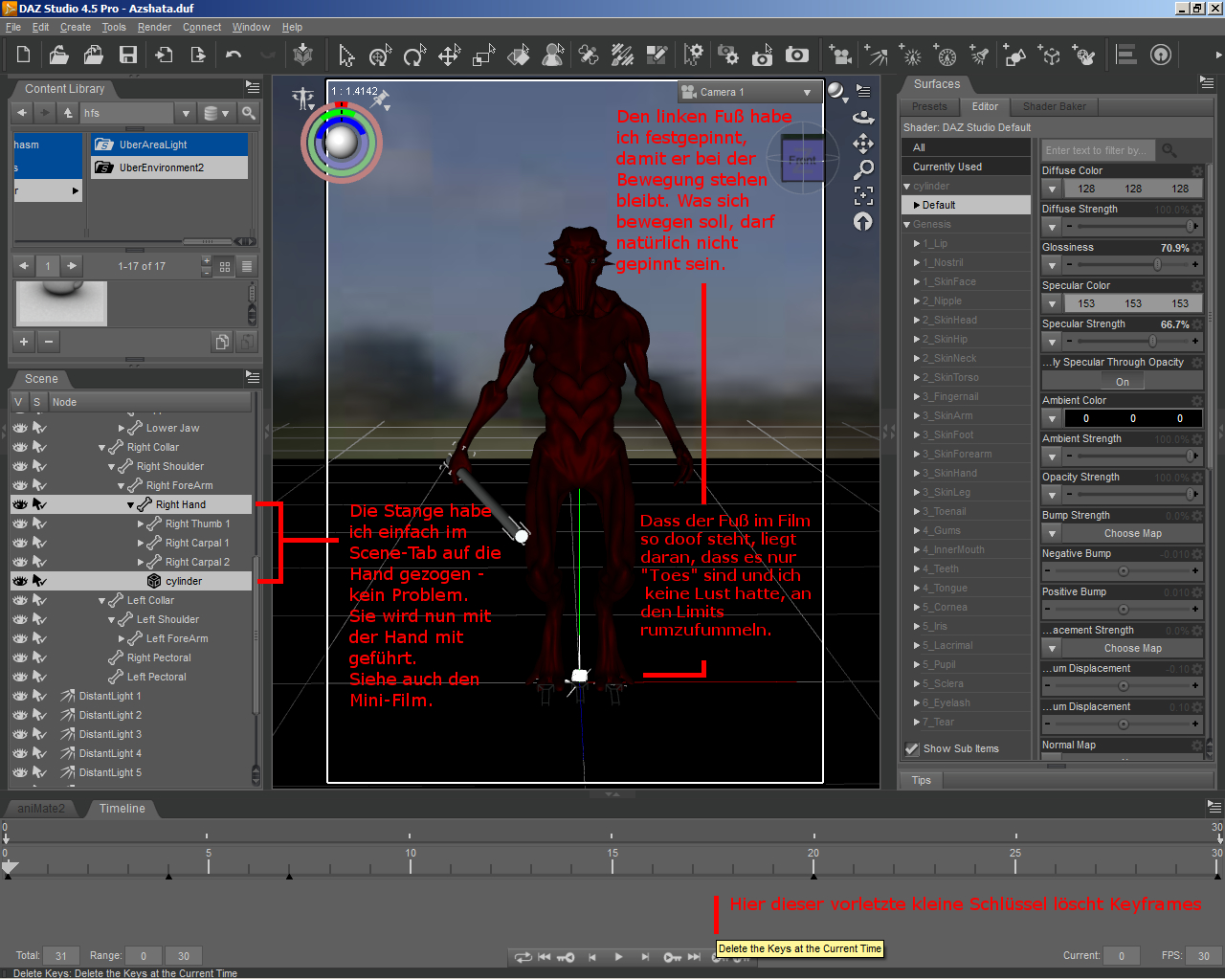This screenshot has width=1225, height=980.
Task: Undo the last action
Action: (234, 56)
